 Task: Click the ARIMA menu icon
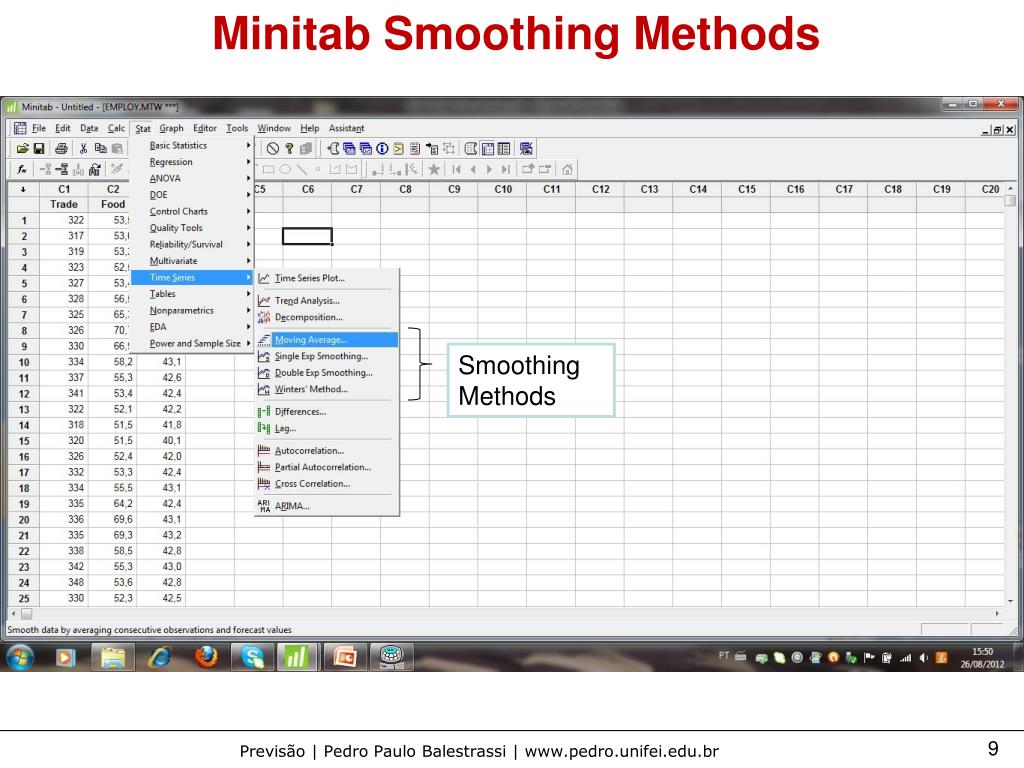pyautogui.click(x=263, y=506)
